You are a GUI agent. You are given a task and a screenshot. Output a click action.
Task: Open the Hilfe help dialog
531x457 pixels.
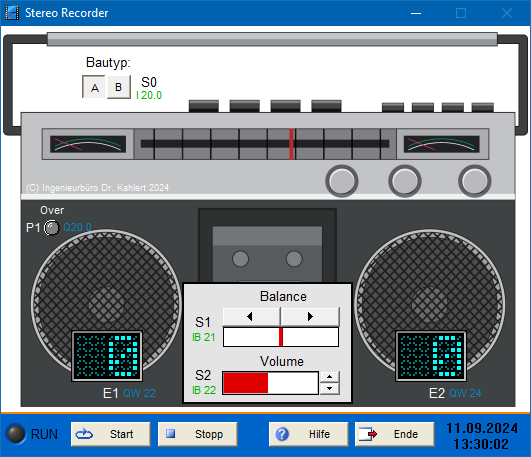[x=309, y=434]
